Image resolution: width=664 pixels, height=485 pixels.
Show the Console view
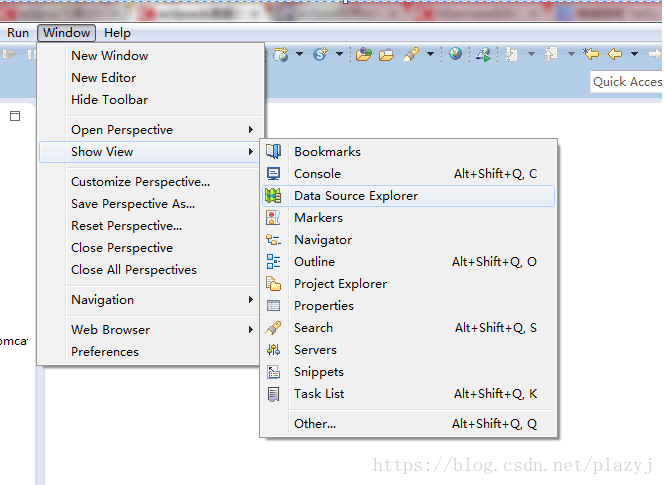[x=408, y=174]
